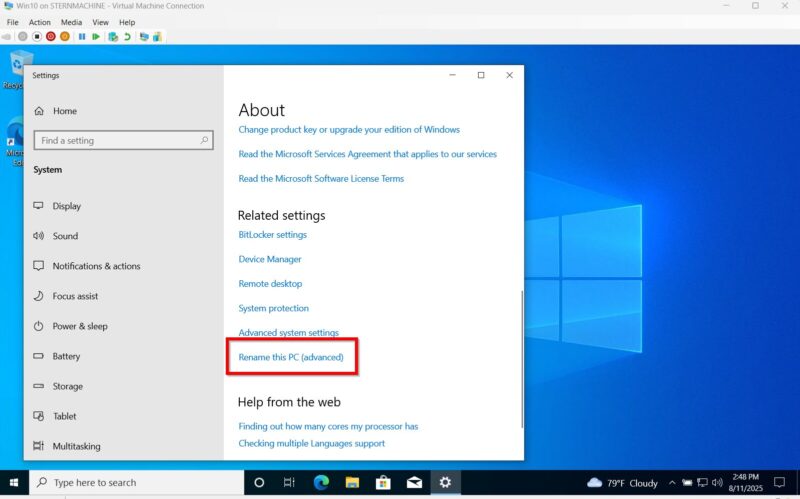This screenshot has height=499, width=800.
Task: Open Device Manager link
Action: [270, 259]
